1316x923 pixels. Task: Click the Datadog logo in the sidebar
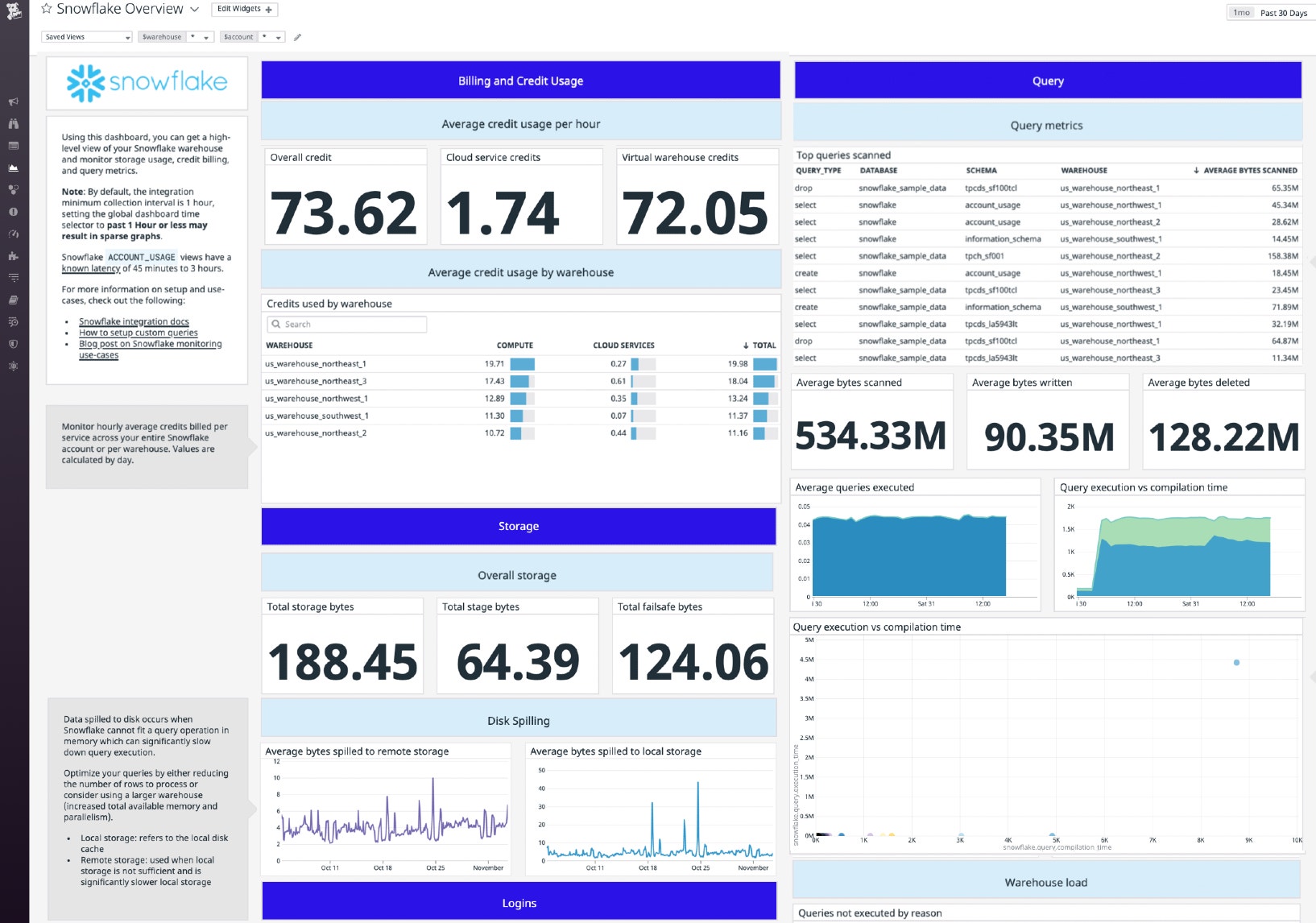[x=14, y=11]
